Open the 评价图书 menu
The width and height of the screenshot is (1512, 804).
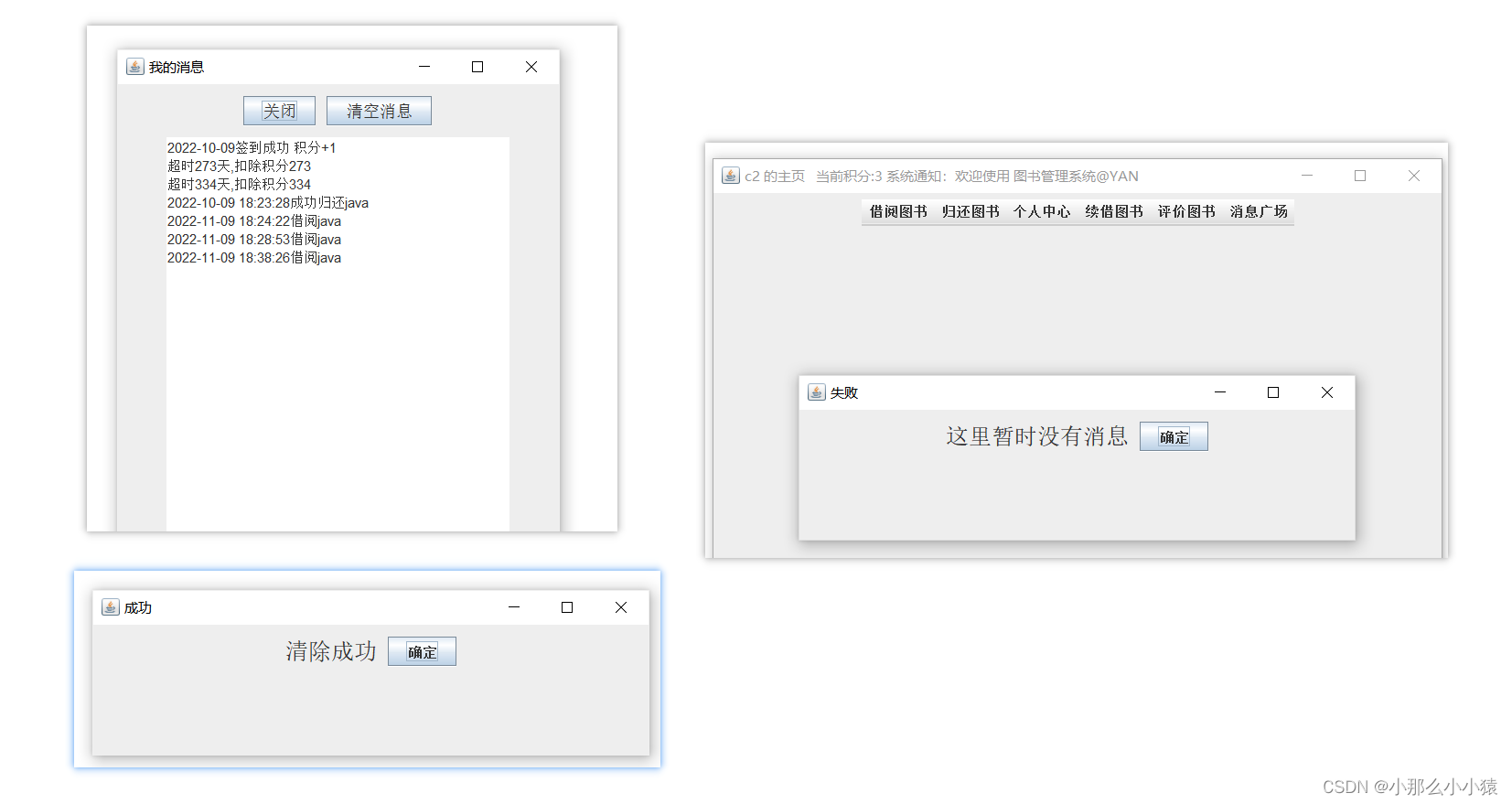1186,211
